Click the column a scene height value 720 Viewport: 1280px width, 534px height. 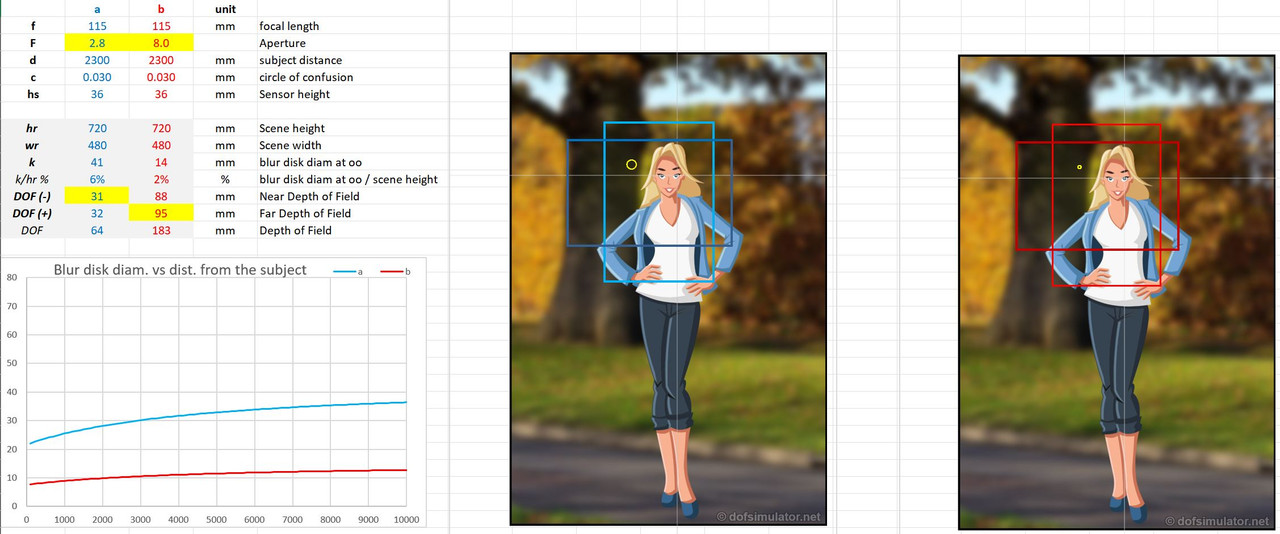(97, 128)
